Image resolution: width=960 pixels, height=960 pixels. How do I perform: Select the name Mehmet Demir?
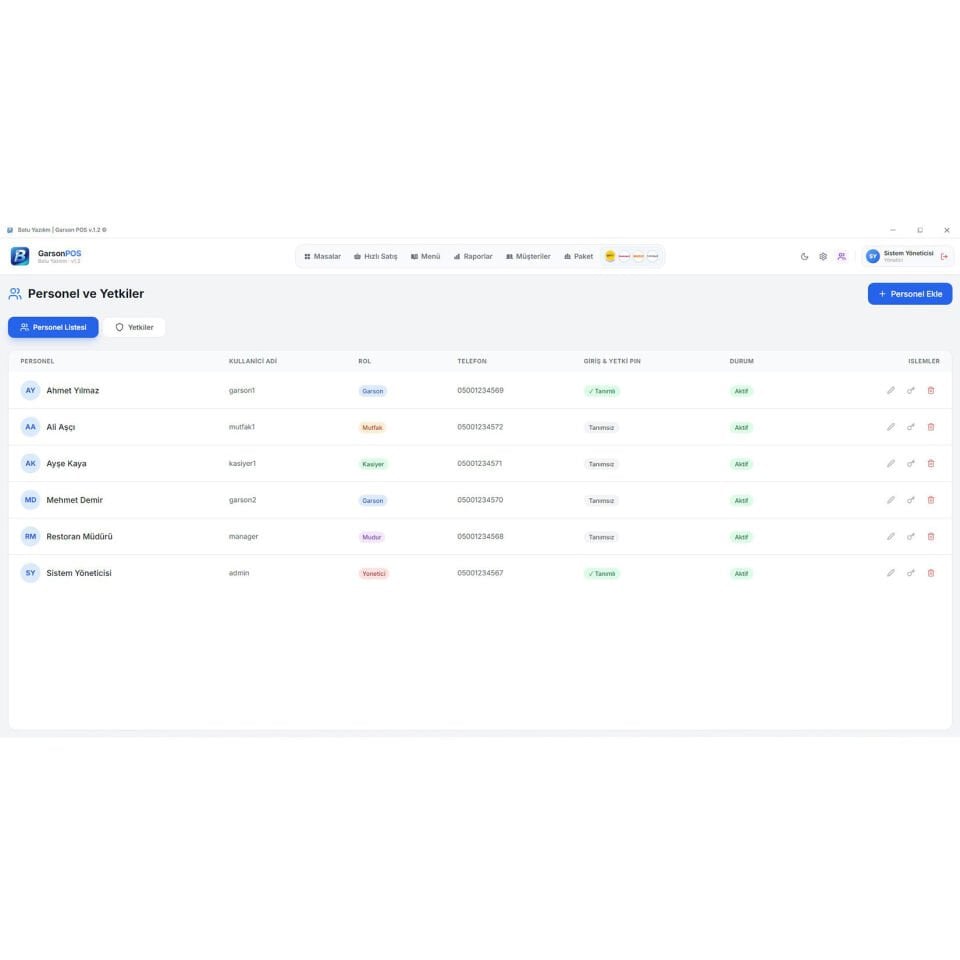(x=75, y=500)
